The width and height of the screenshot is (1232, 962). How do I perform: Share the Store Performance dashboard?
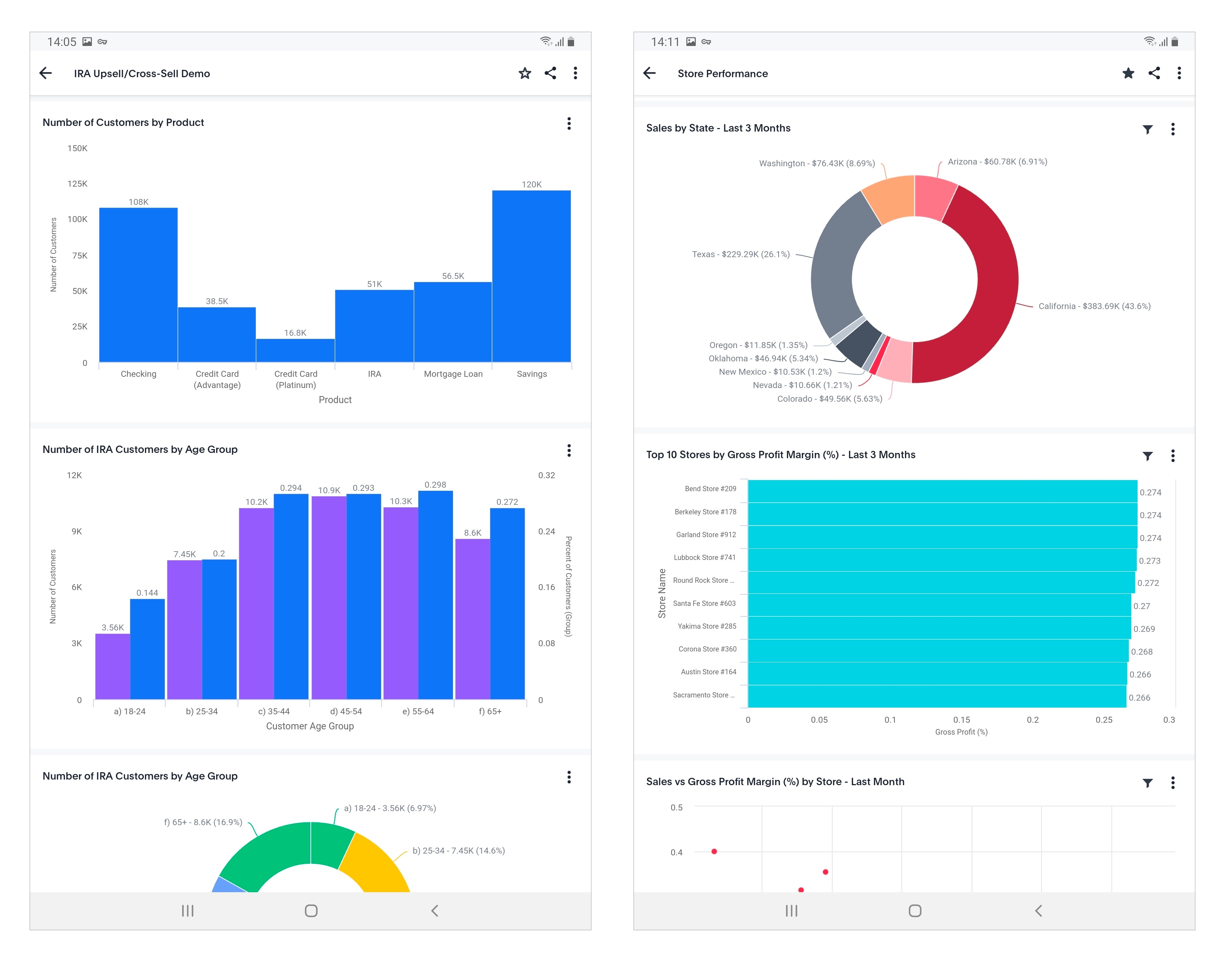click(1154, 73)
